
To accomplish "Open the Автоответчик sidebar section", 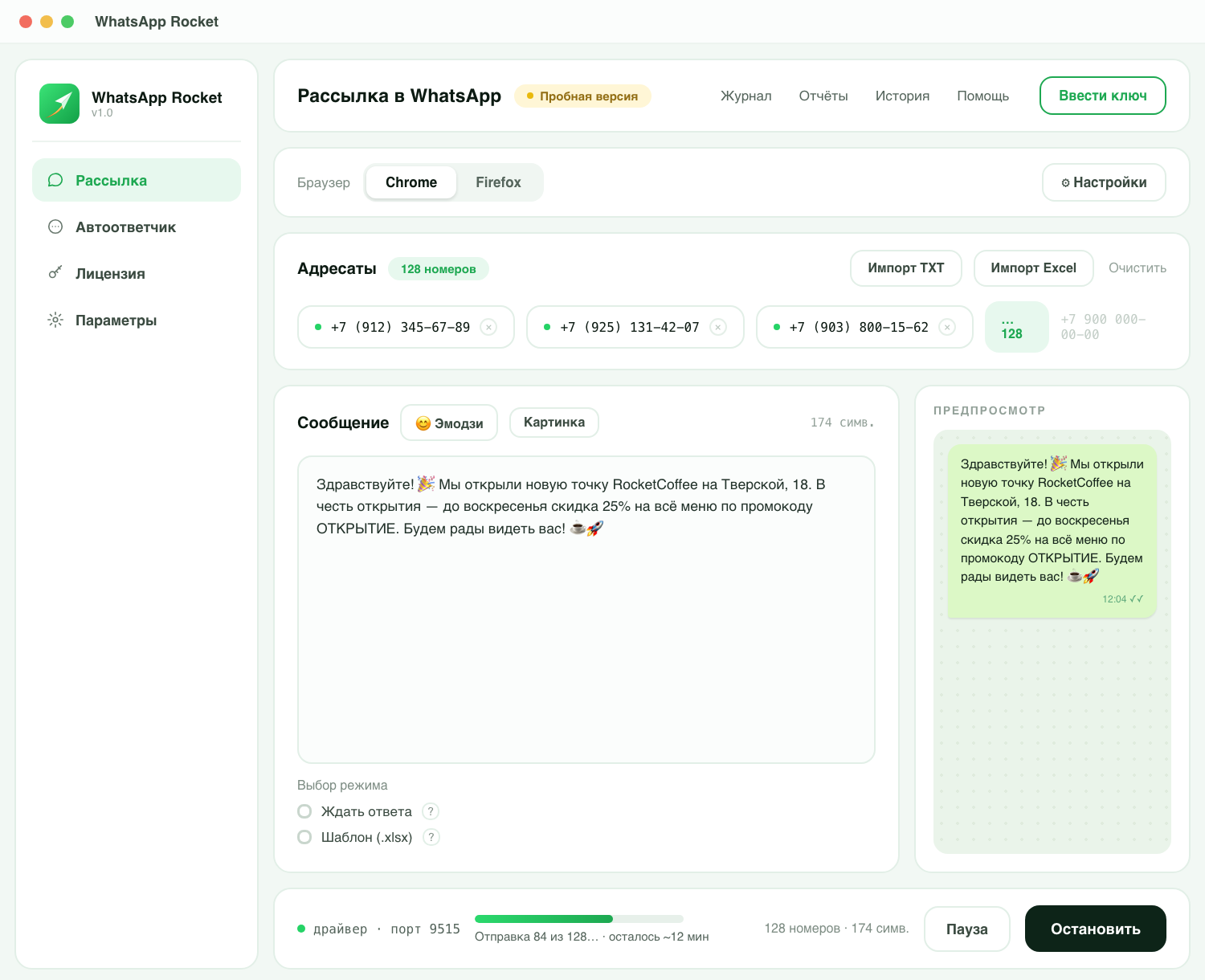I will click(137, 227).
